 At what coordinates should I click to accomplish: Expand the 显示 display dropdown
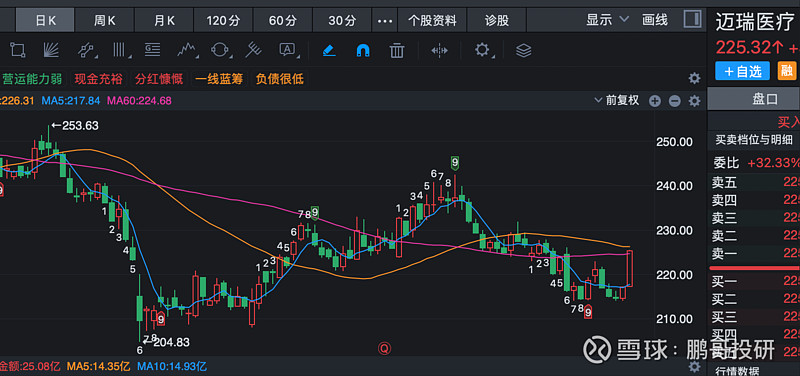pyautogui.click(x=607, y=20)
